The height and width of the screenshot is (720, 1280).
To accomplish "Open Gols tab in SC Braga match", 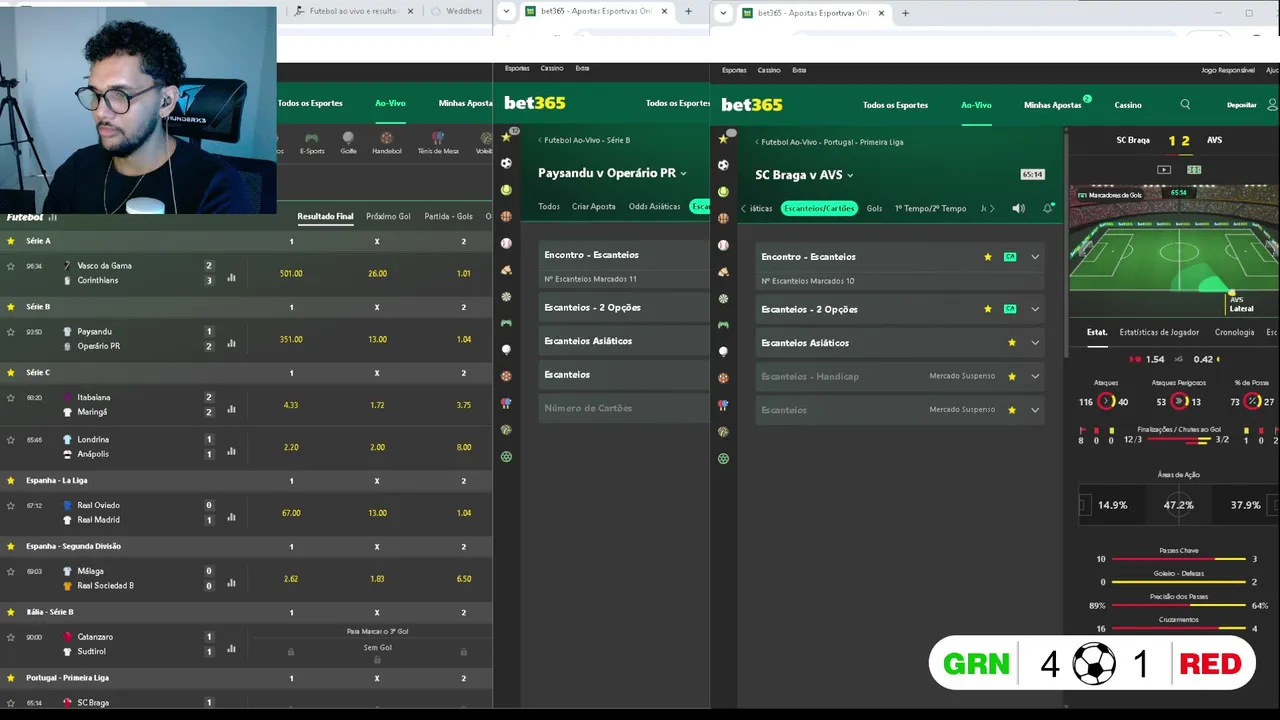I will tap(874, 208).
